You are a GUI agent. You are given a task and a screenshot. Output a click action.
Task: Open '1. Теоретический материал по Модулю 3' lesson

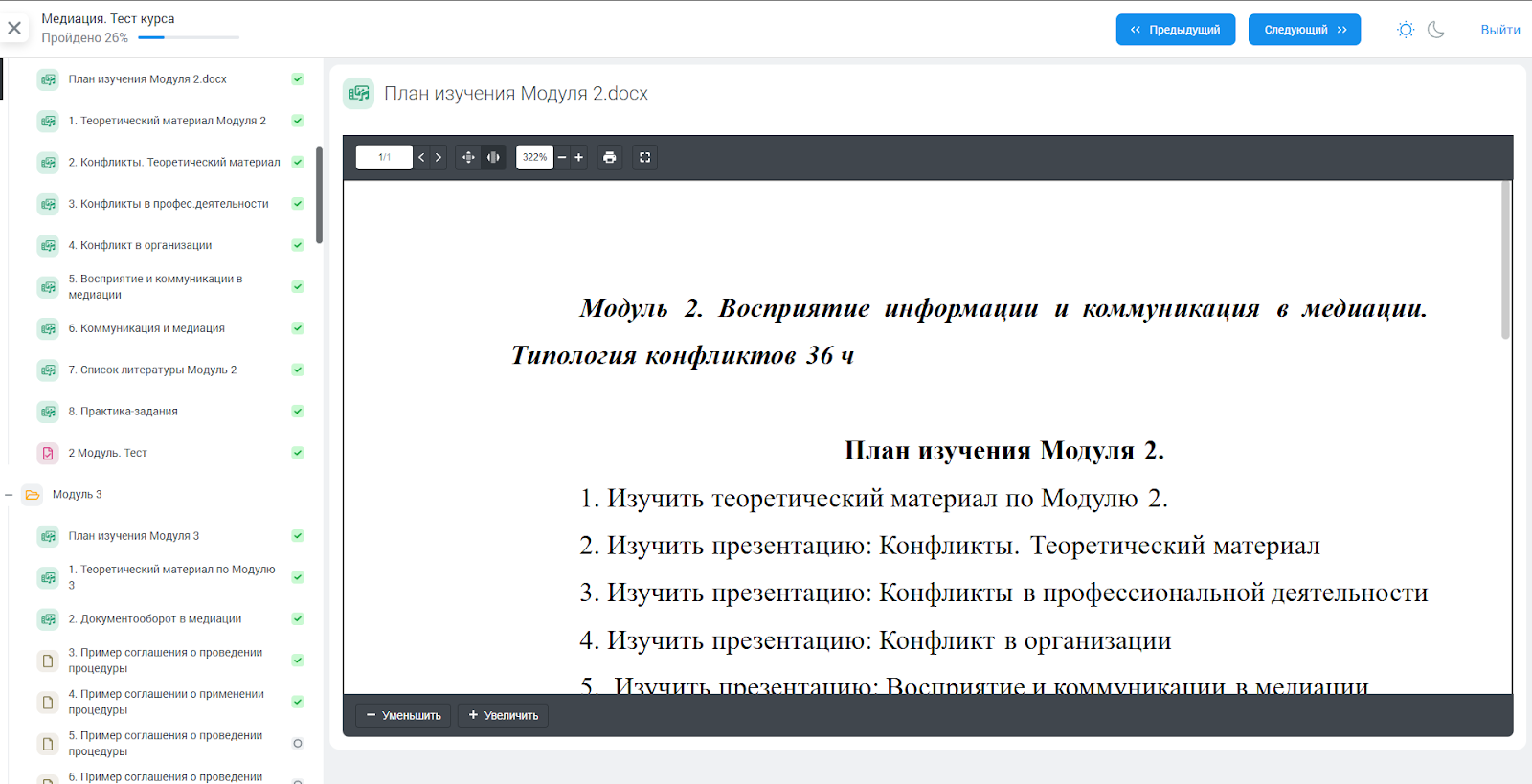[x=171, y=577]
